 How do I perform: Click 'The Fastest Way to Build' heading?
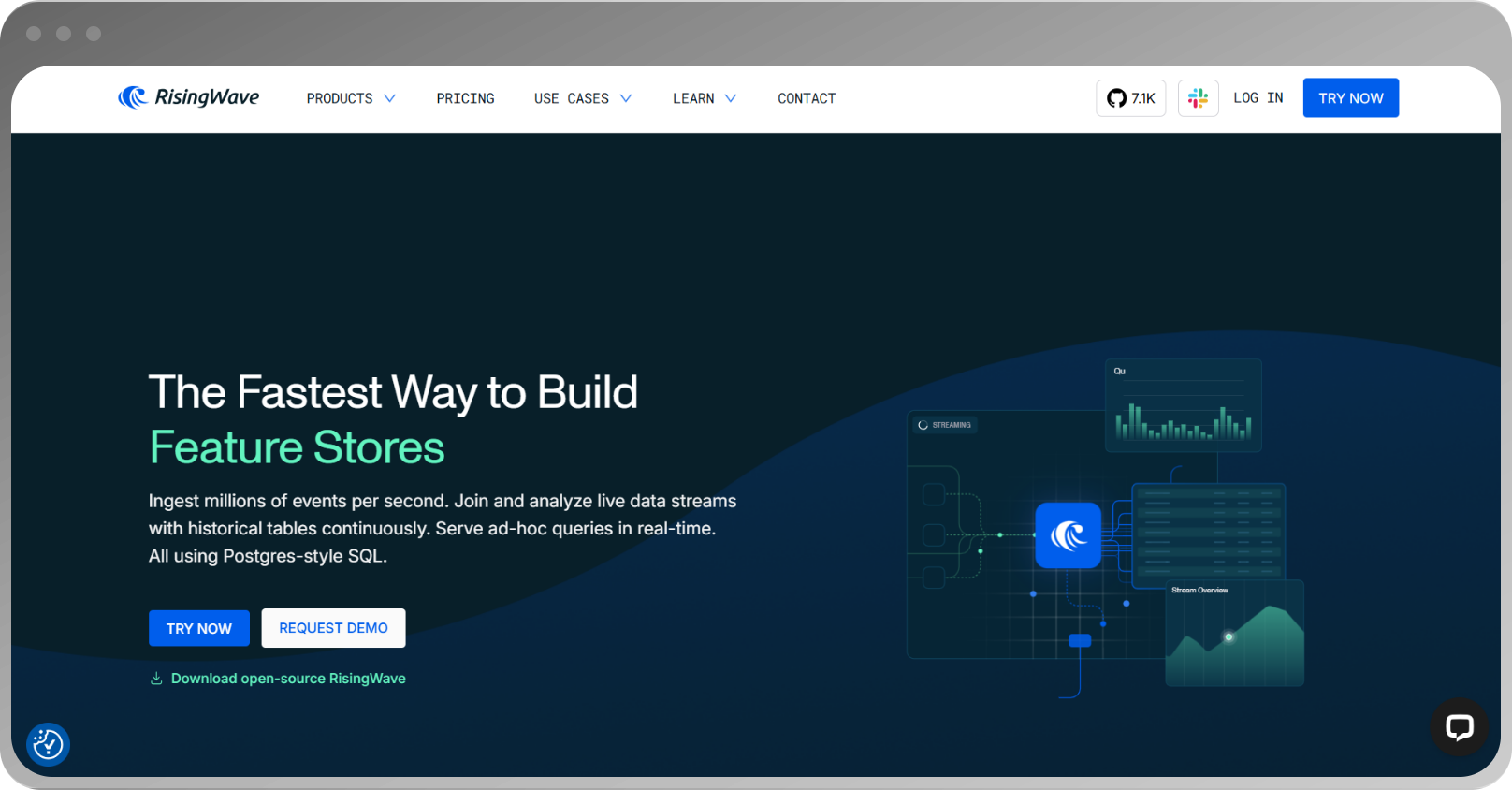393,392
